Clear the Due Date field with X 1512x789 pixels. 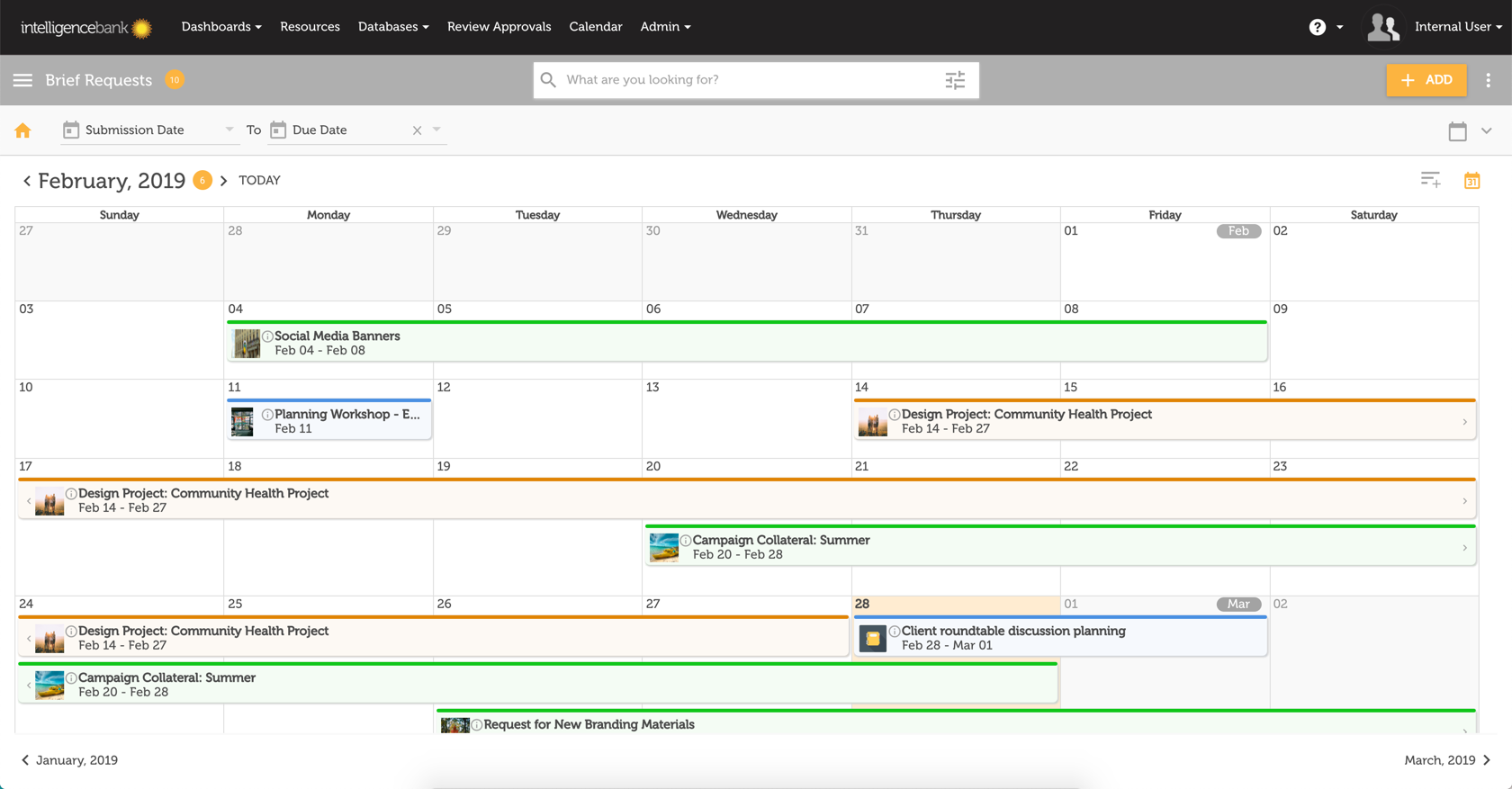[x=417, y=130]
